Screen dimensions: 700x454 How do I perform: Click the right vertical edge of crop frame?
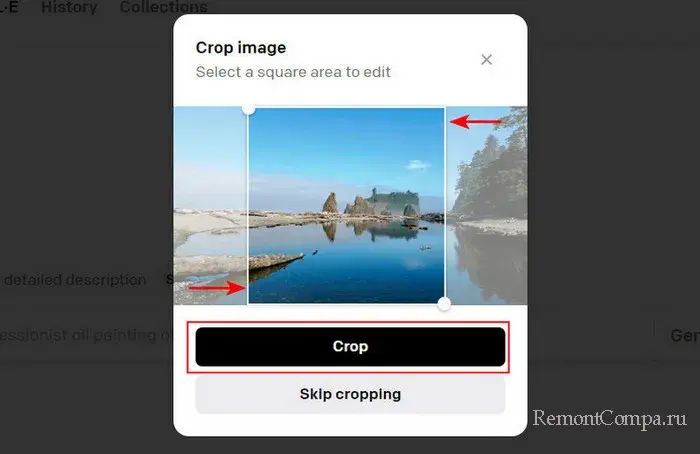445,205
